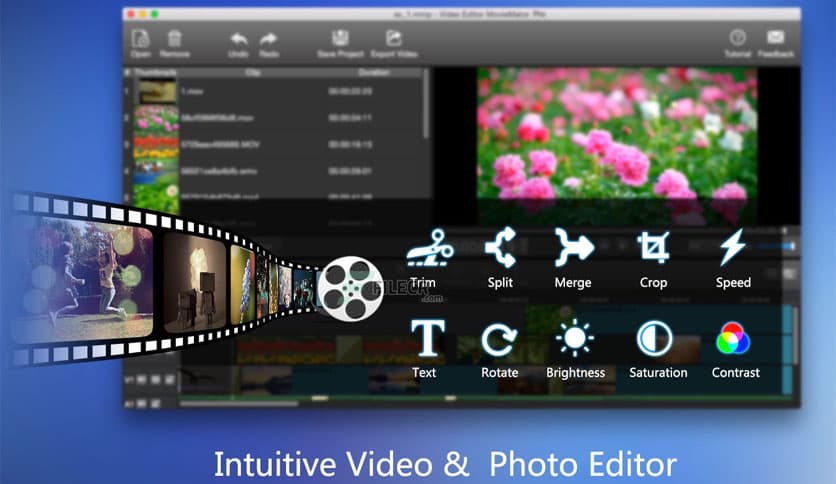Click the Redo arrow icon
836x484 pixels.
(x=269, y=39)
